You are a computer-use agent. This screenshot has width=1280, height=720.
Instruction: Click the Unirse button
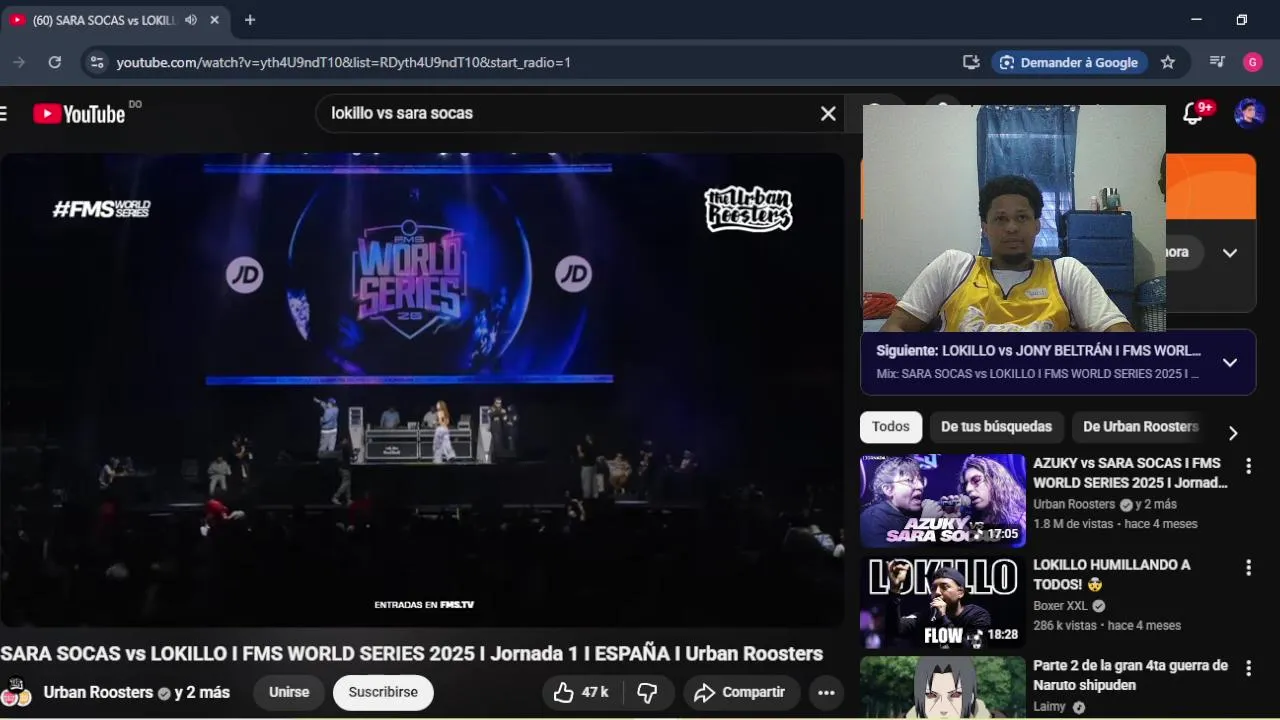289,692
